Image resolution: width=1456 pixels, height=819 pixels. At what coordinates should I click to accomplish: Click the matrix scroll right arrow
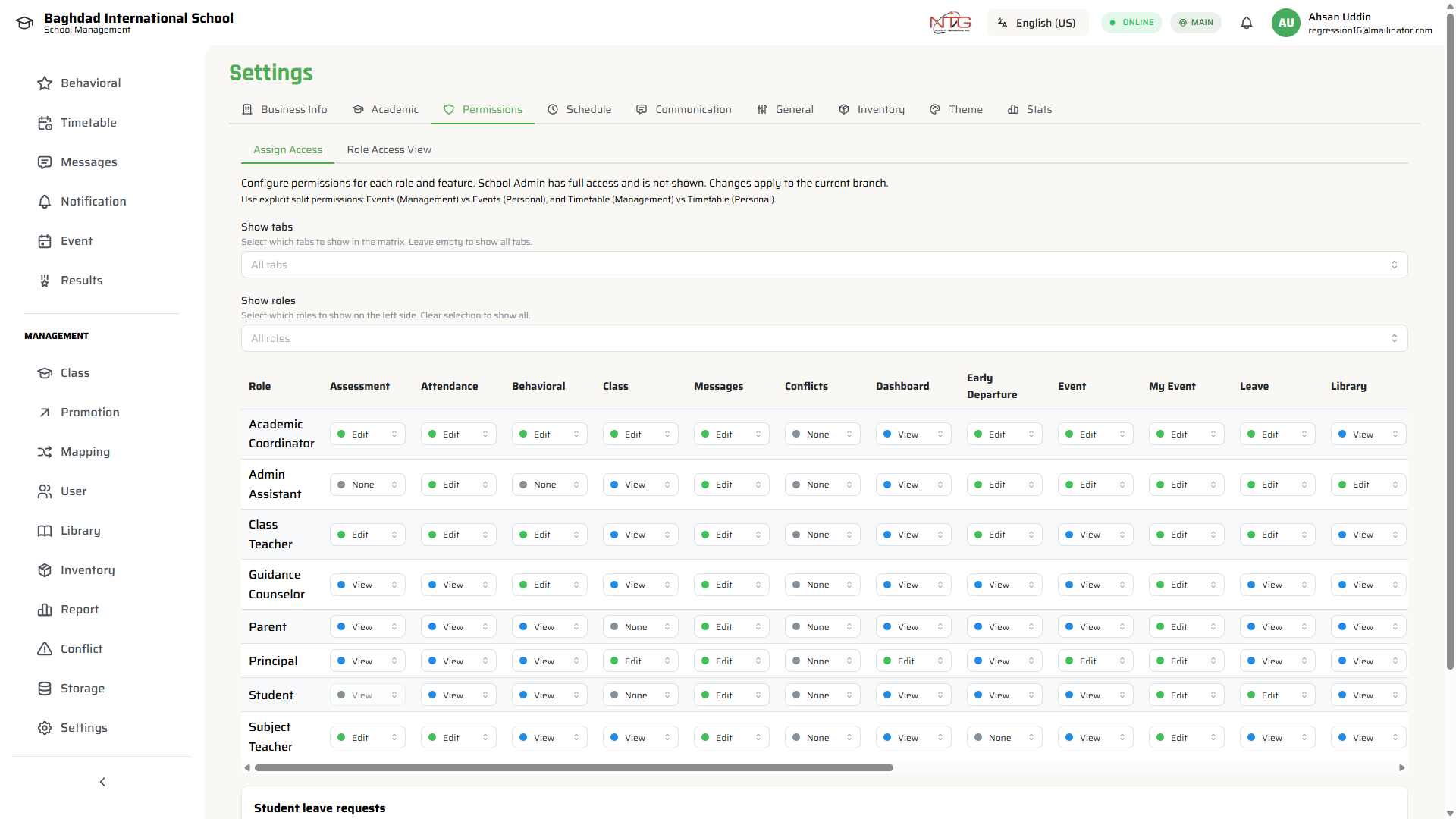pos(1402,768)
